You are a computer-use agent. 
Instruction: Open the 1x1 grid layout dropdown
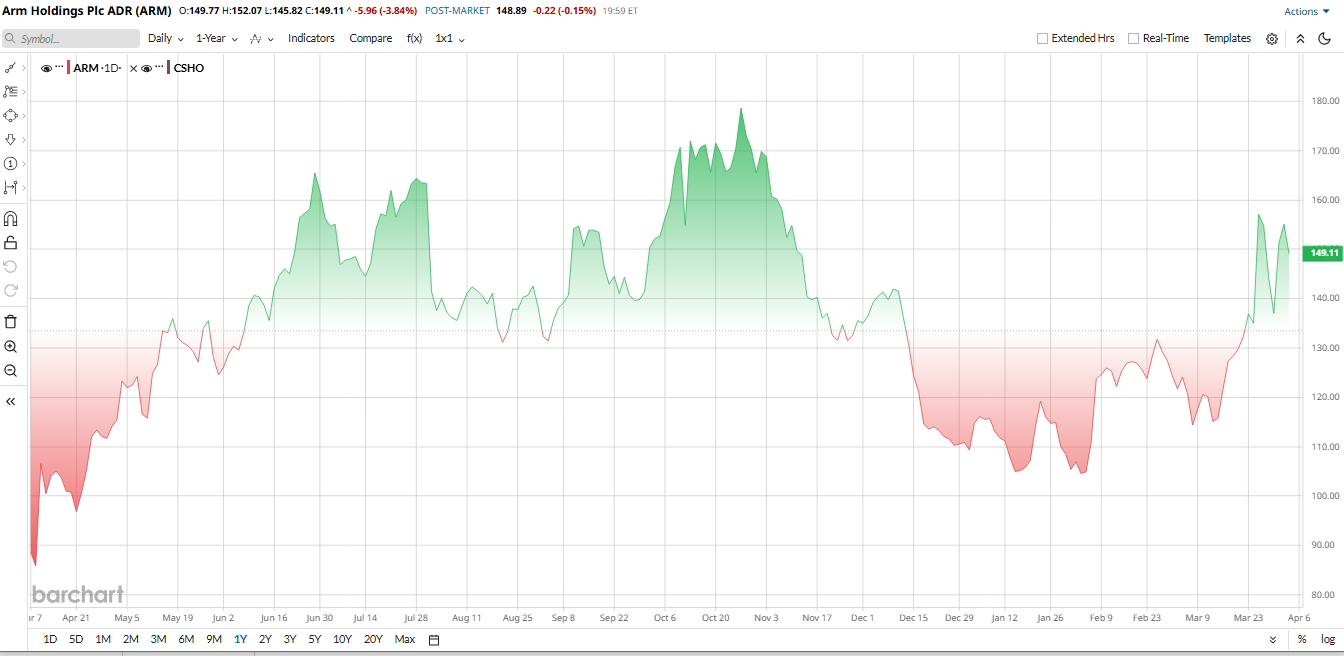[x=450, y=38]
